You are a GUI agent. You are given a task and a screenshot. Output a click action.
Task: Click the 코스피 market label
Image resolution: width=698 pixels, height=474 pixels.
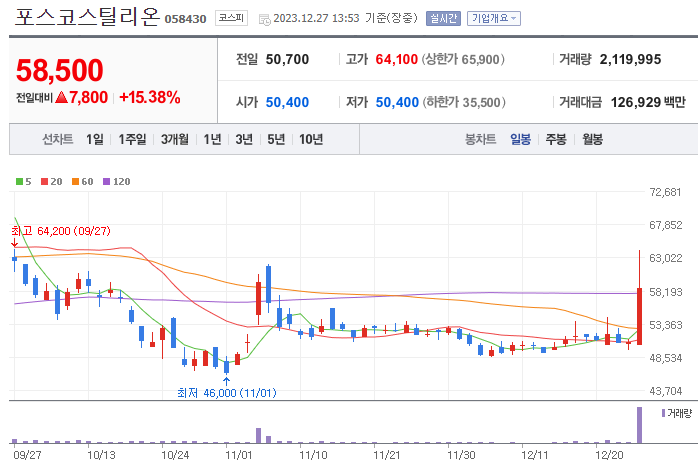[x=231, y=18]
